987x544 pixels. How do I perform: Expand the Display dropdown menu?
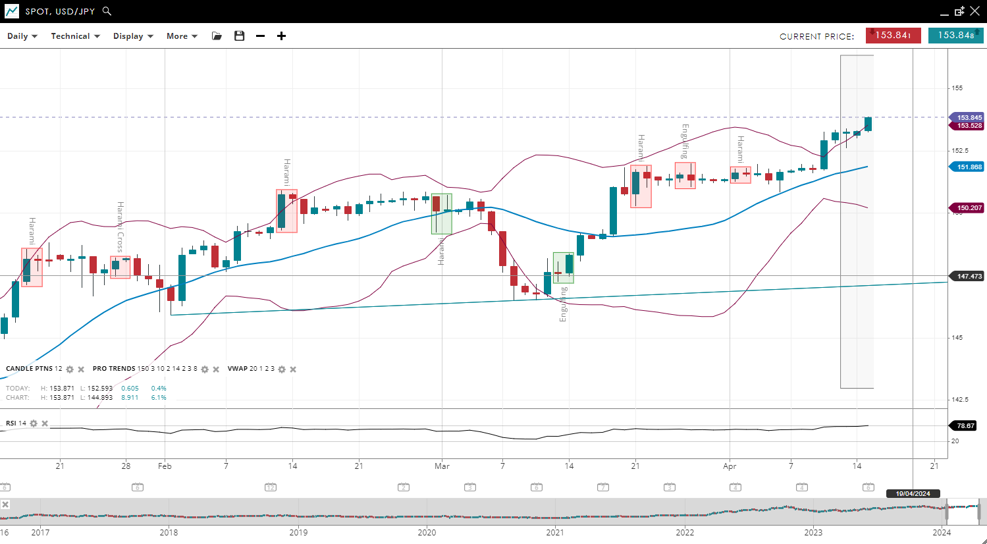coord(133,36)
